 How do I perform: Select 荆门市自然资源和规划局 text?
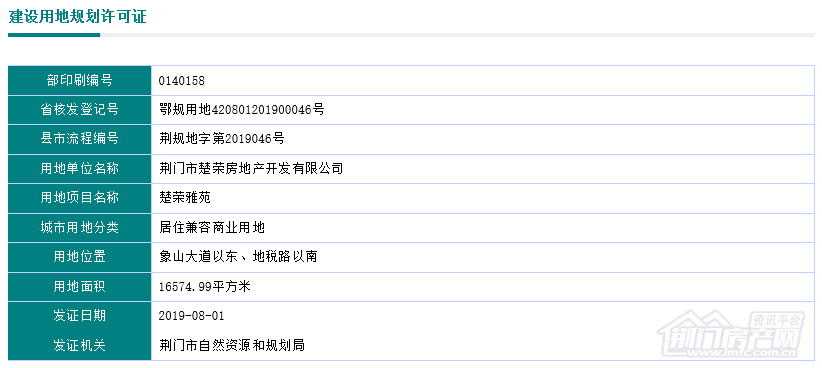pyautogui.click(x=232, y=345)
